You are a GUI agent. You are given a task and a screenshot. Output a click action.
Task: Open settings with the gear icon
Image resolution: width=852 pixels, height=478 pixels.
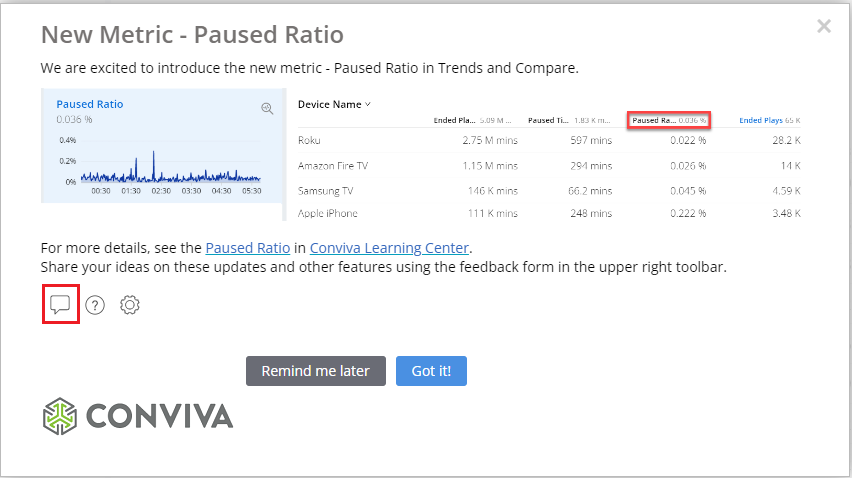point(129,305)
